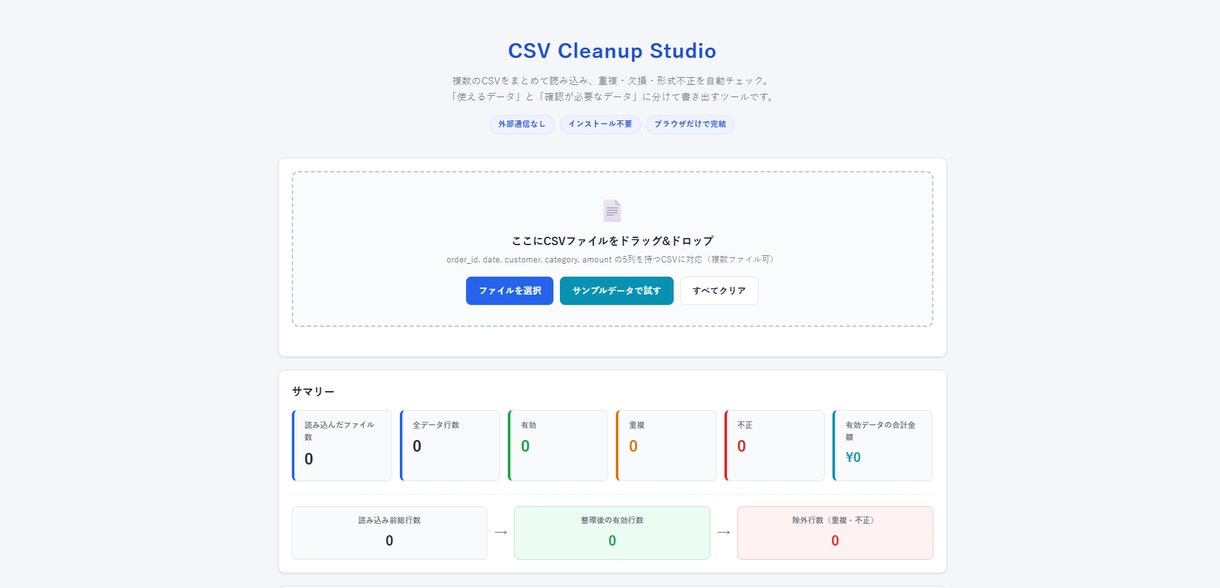Screen dimensions: 1220x588
Task: Click the 除外行数（重複・不正）red box
Action: pos(835,533)
